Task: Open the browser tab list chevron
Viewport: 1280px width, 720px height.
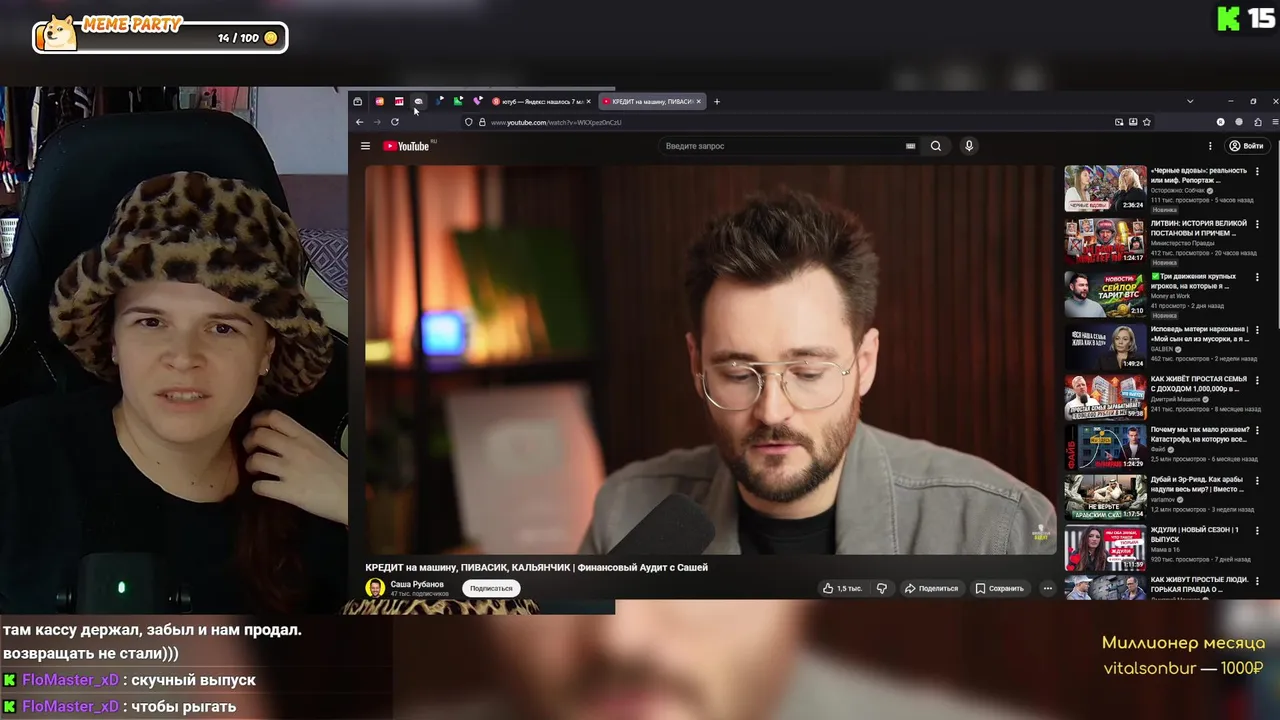Action: tap(1190, 101)
